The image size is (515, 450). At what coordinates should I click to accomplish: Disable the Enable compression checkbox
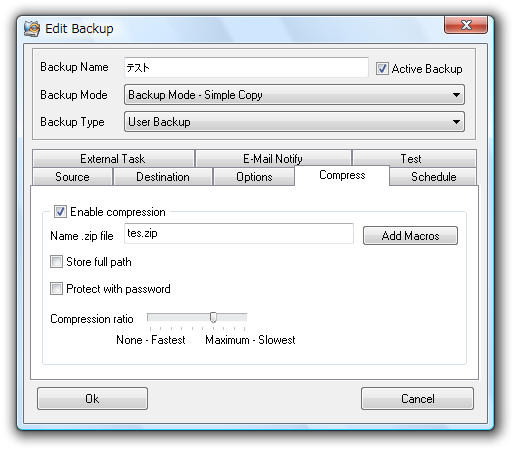pos(60,212)
